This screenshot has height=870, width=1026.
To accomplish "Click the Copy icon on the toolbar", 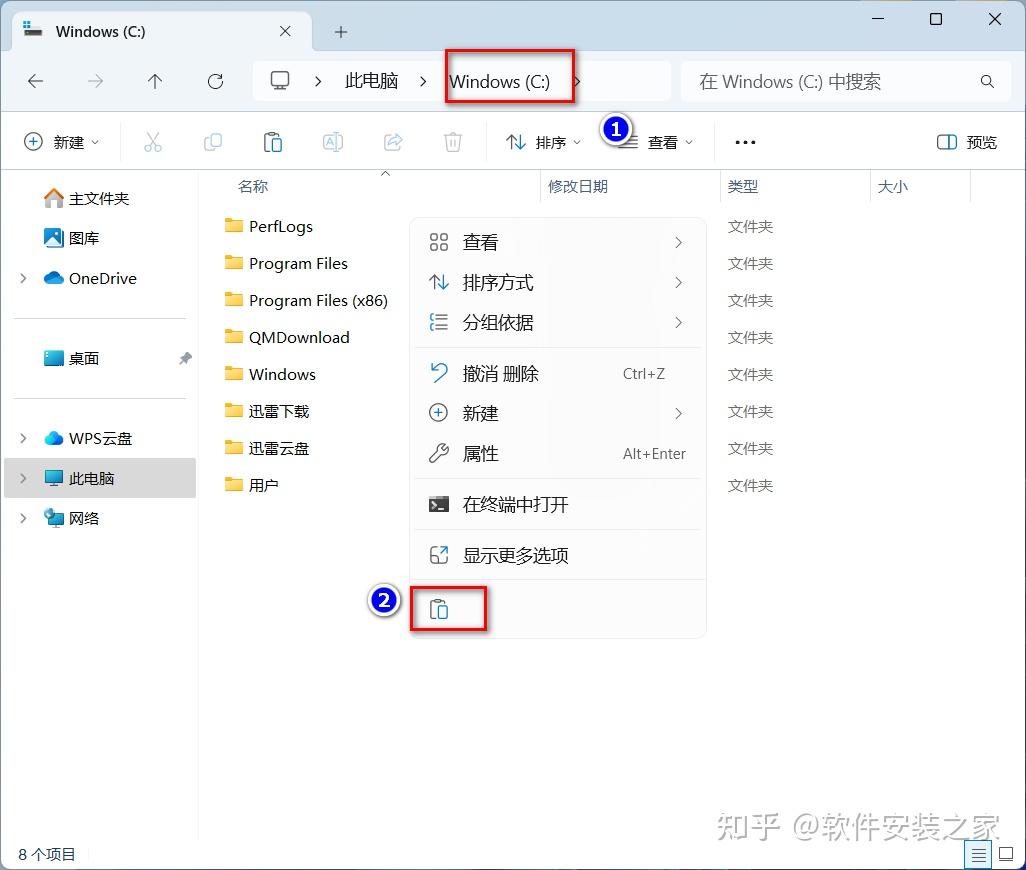I will click(x=213, y=142).
